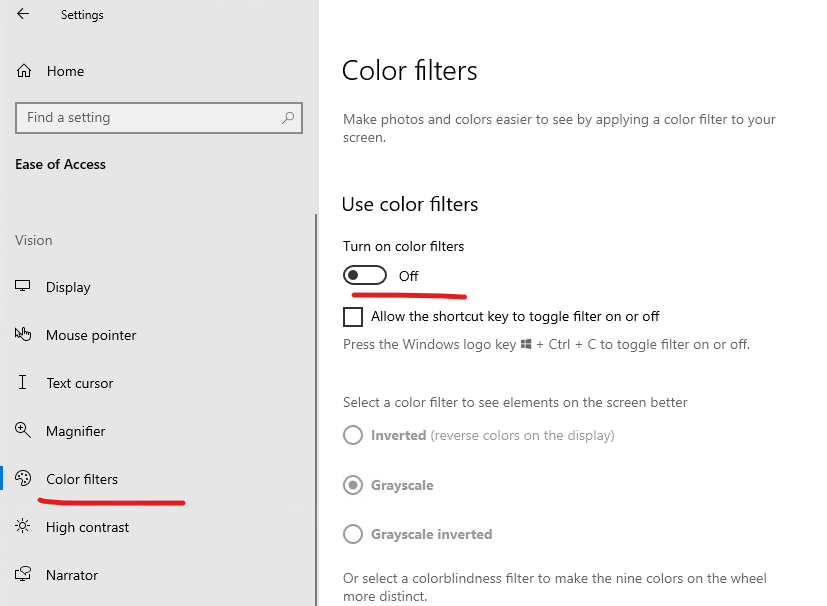Screen dimensions: 827x606
Task: Select the Inverted color filter
Action: pos(352,436)
